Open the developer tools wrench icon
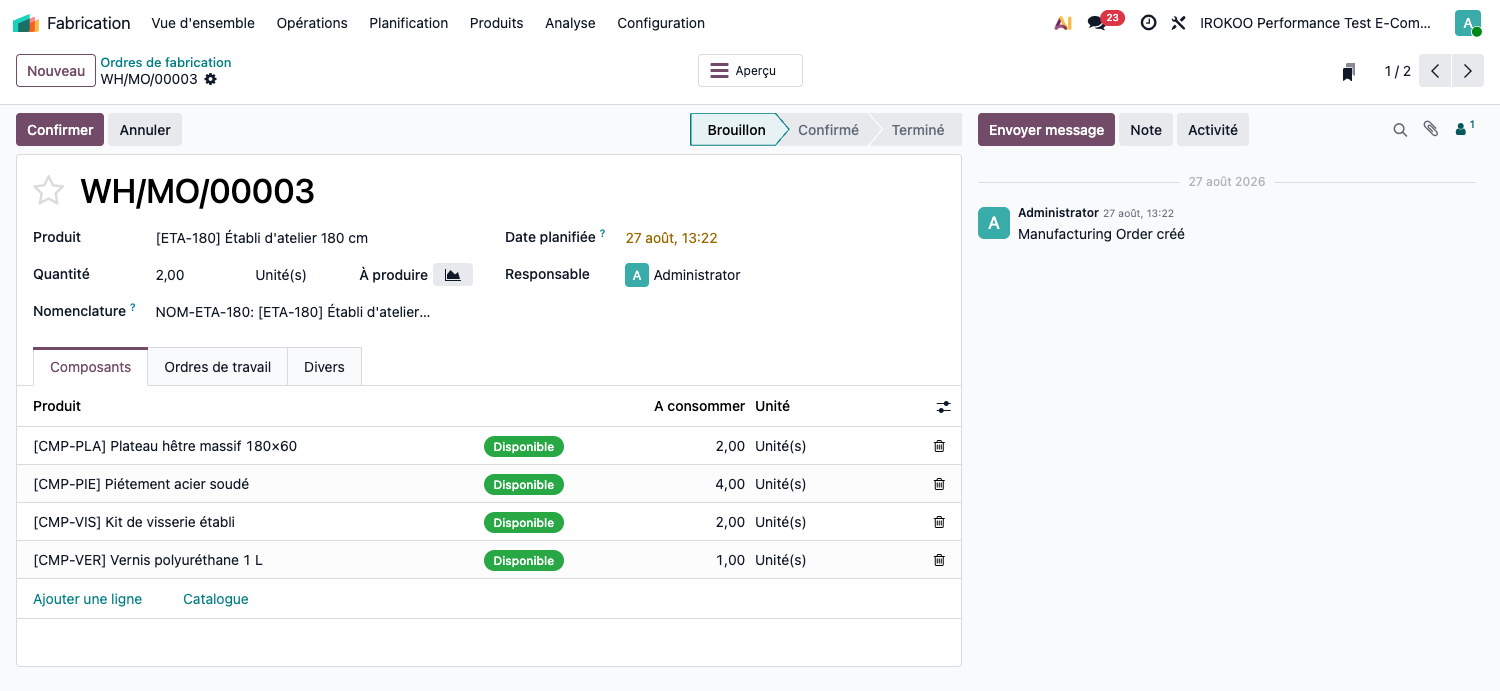 pos(1178,23)
